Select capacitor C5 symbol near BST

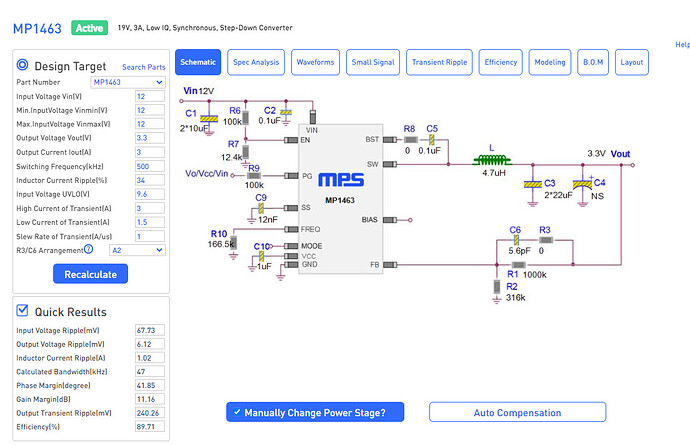pyautogui.click(x=432, y=140)
